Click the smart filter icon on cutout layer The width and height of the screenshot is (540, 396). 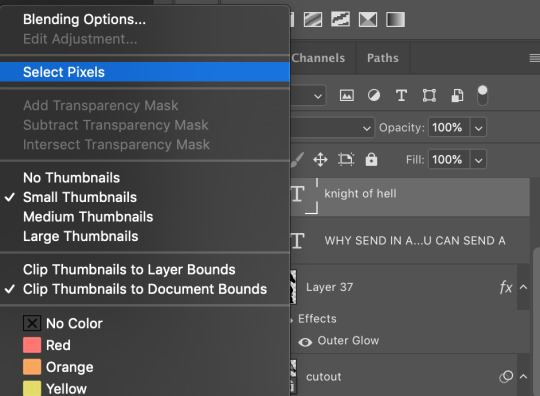pyautogui.click(x=506, y=376)
